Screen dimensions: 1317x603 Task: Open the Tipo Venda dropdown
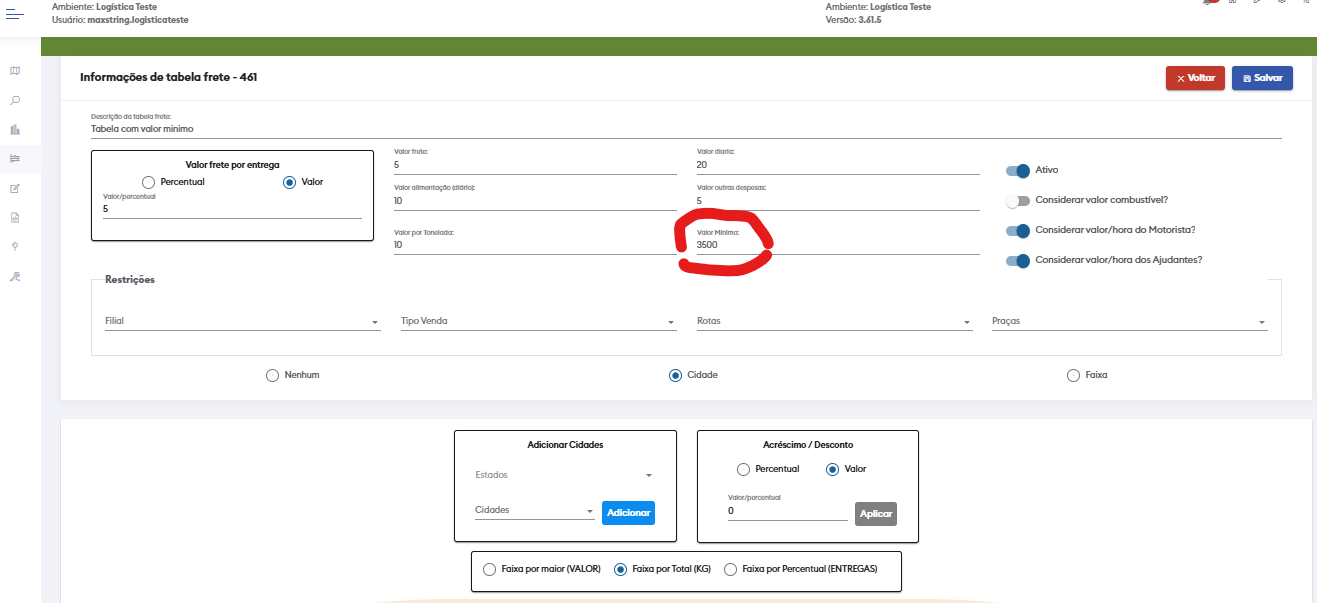(538, 322)
